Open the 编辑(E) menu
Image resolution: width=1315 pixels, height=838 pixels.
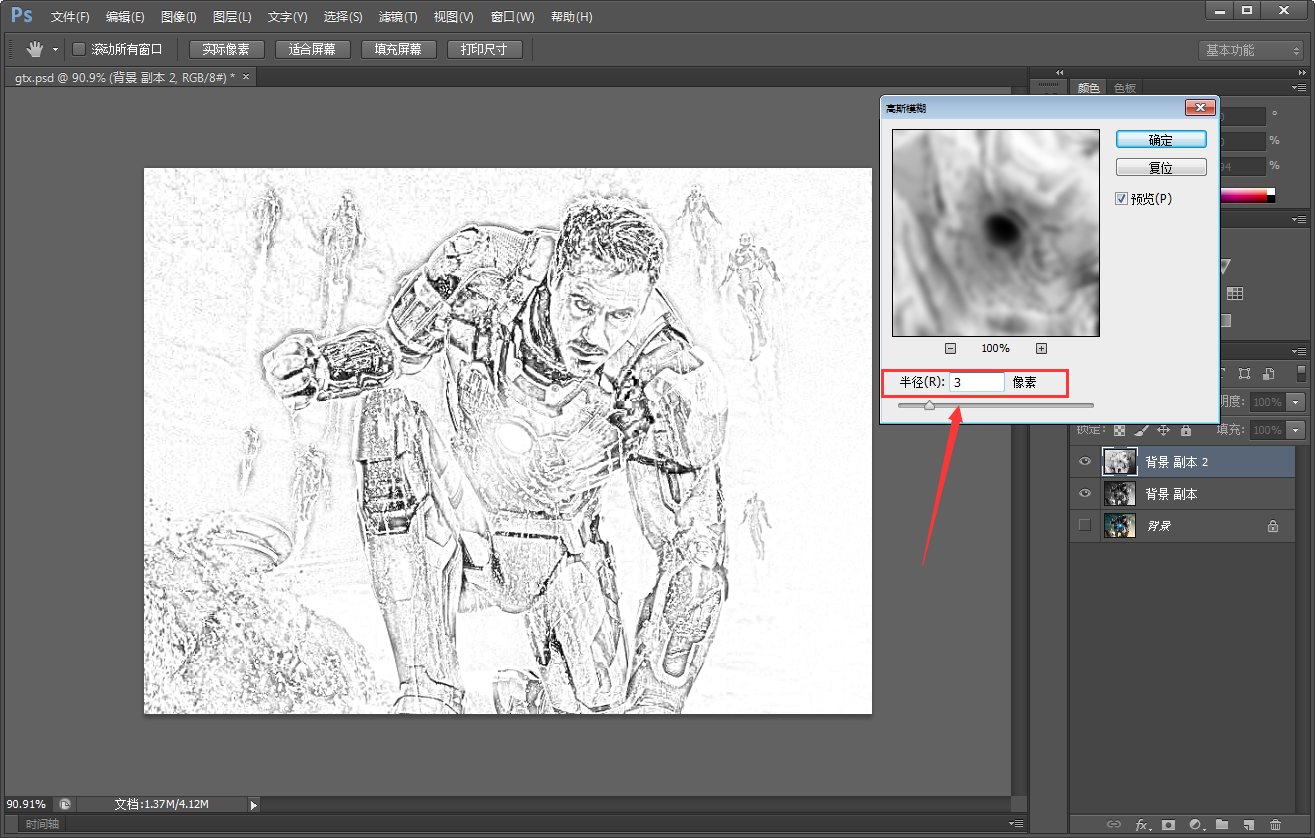tap(125, 17)
